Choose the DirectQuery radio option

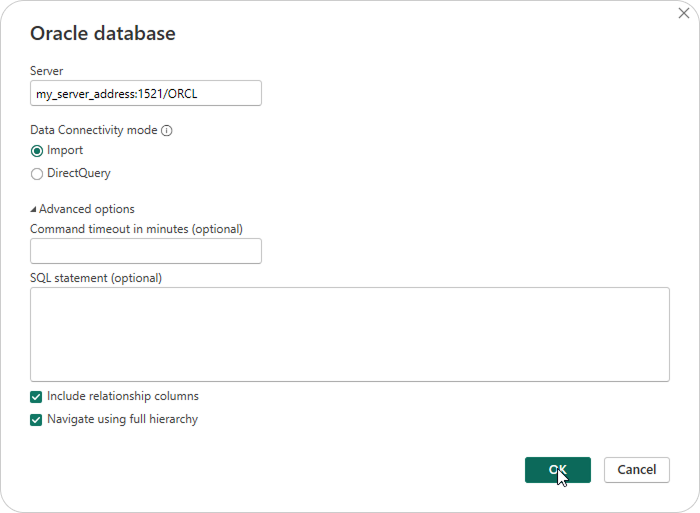pos(37,174)
